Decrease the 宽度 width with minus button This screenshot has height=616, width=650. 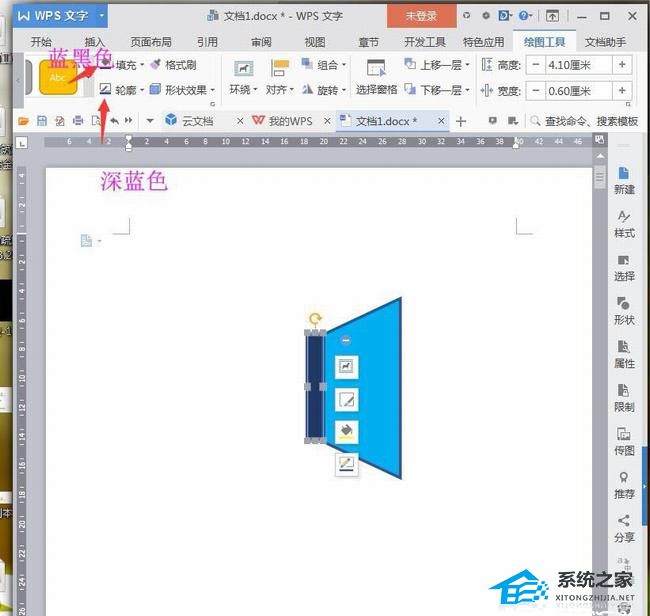(536, 90)
